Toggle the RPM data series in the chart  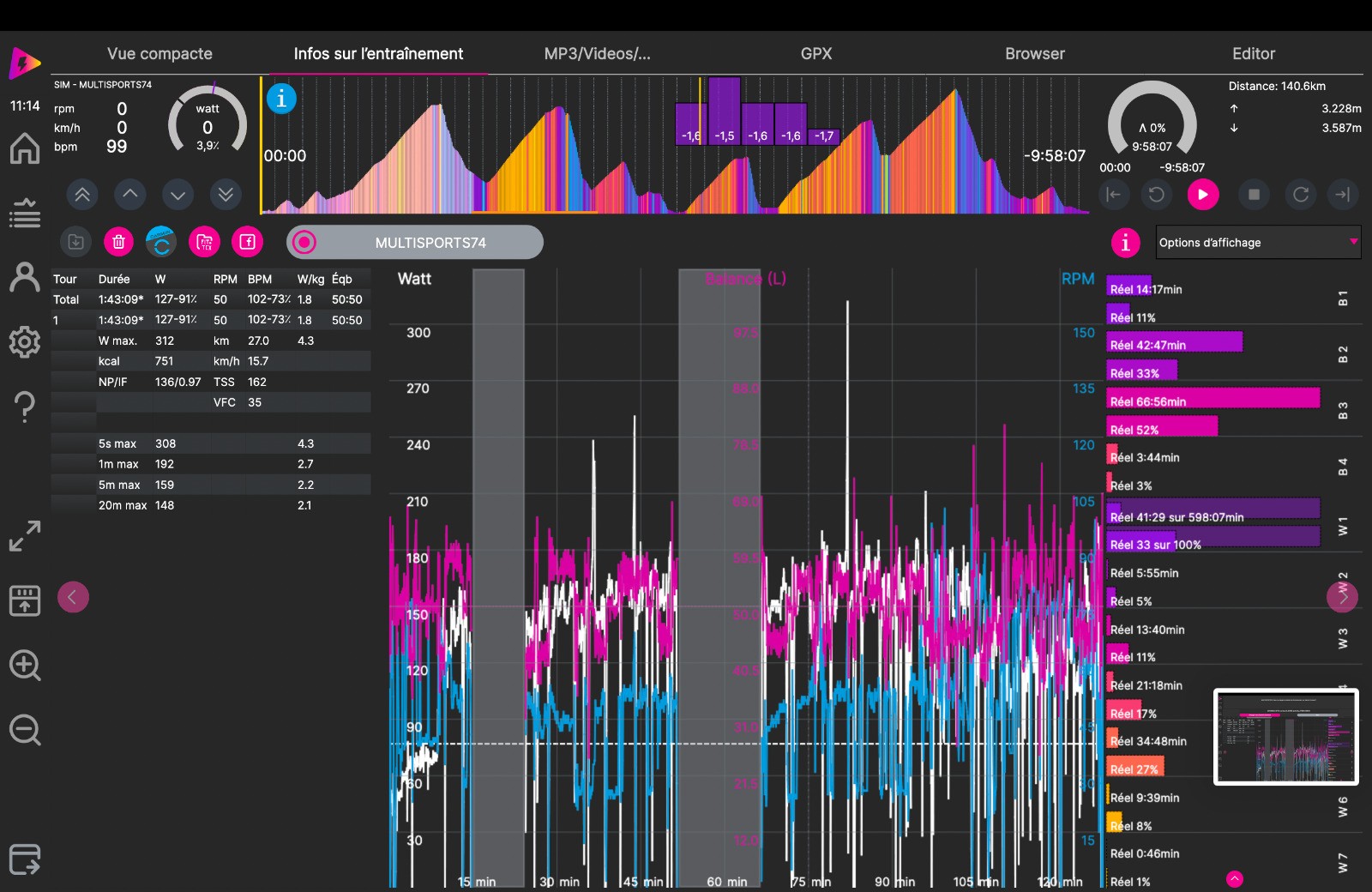(x=1077, y=279)
